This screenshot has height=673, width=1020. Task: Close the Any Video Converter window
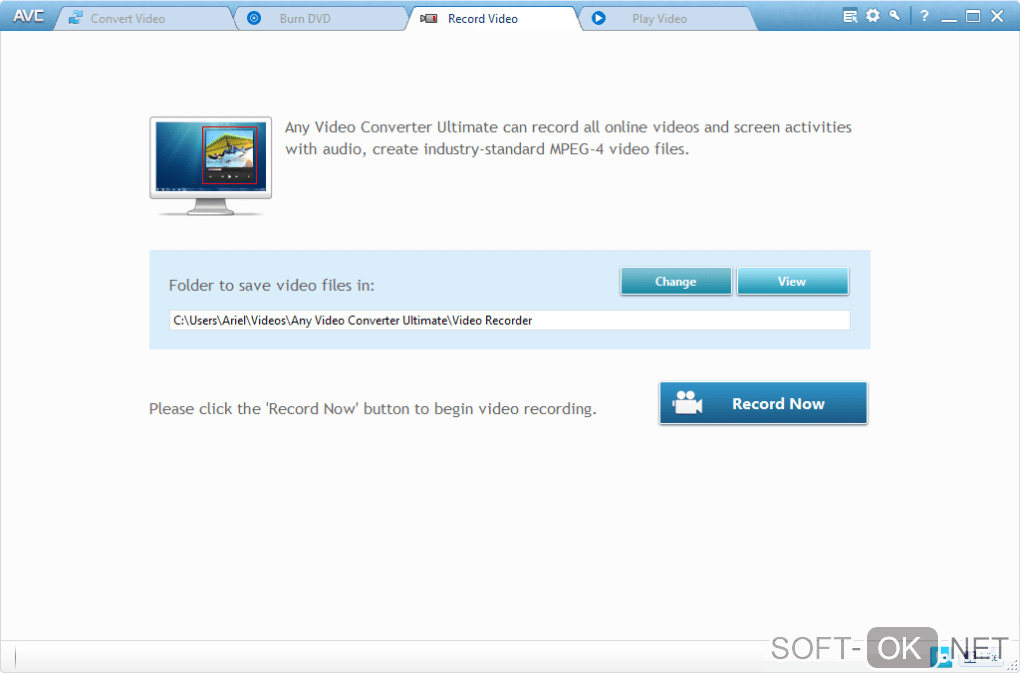pos(997,16)
